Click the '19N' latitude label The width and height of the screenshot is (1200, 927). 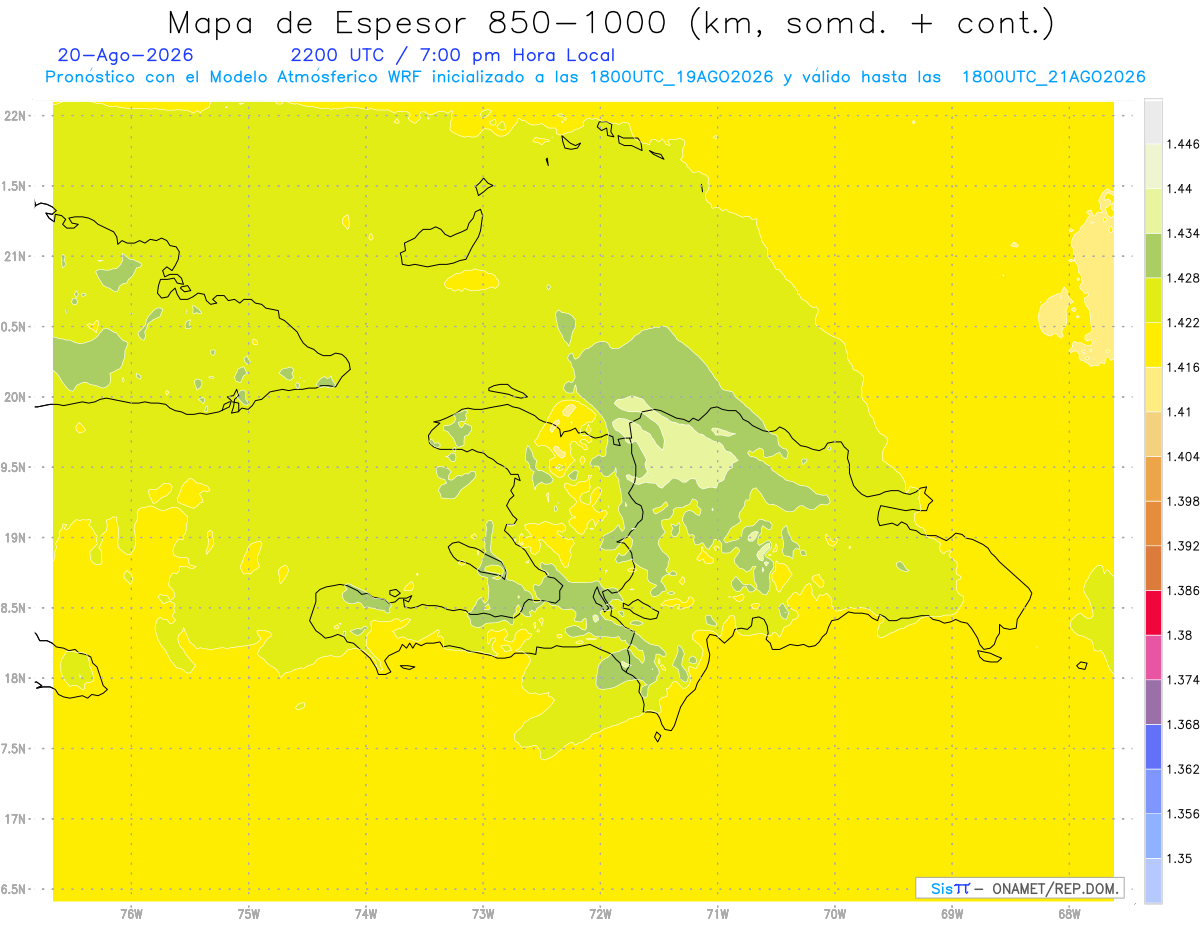[17, 538]
